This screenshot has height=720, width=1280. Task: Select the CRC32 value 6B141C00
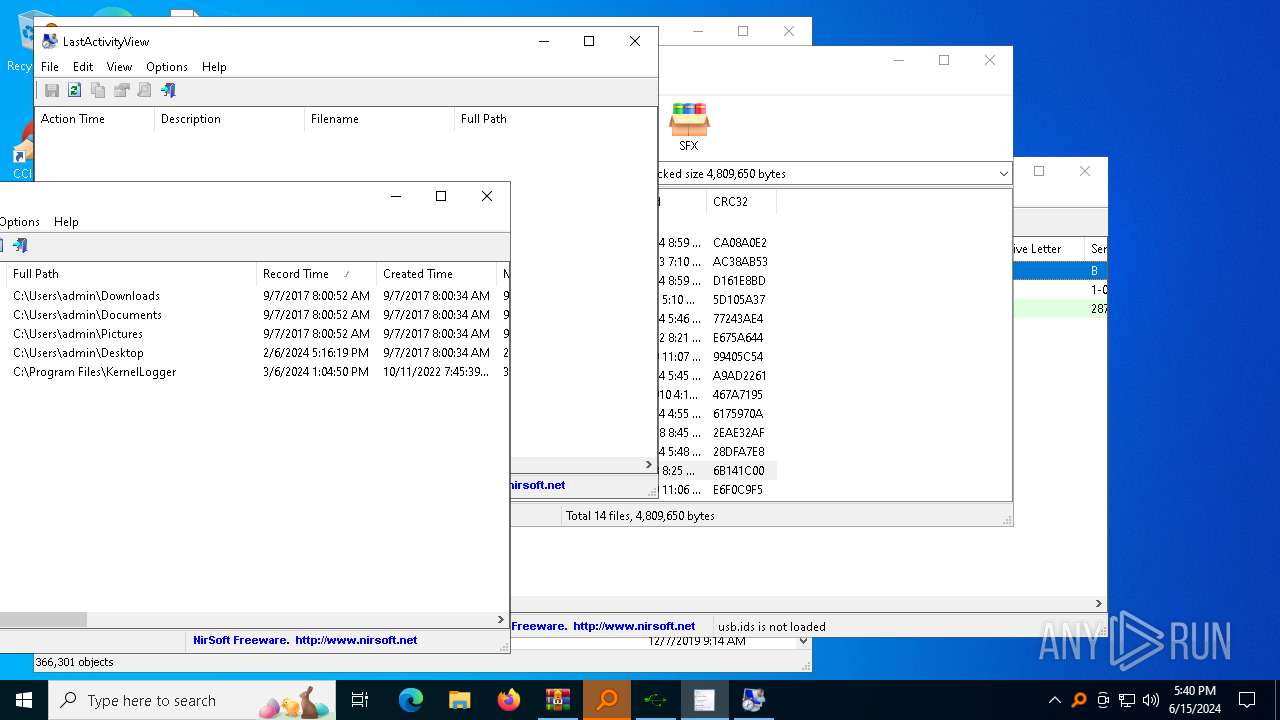tap(739, 471)
